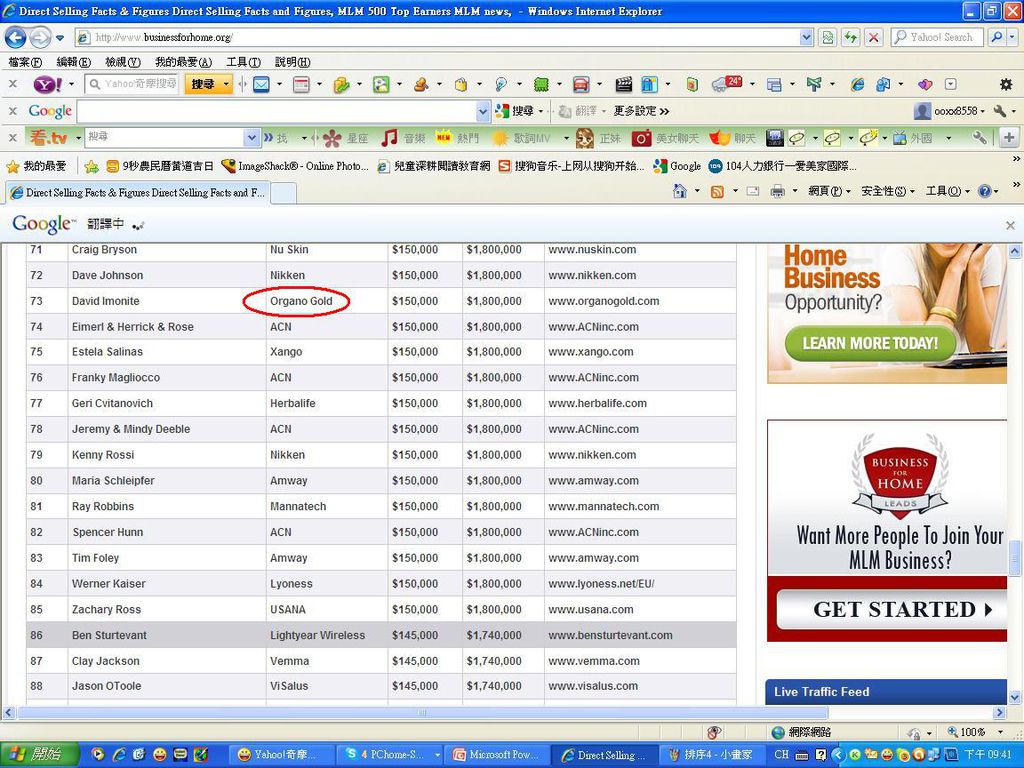1024x768 pixels.
Task: Open the Home page icon in command bar
Action: (x=680, y=191)
